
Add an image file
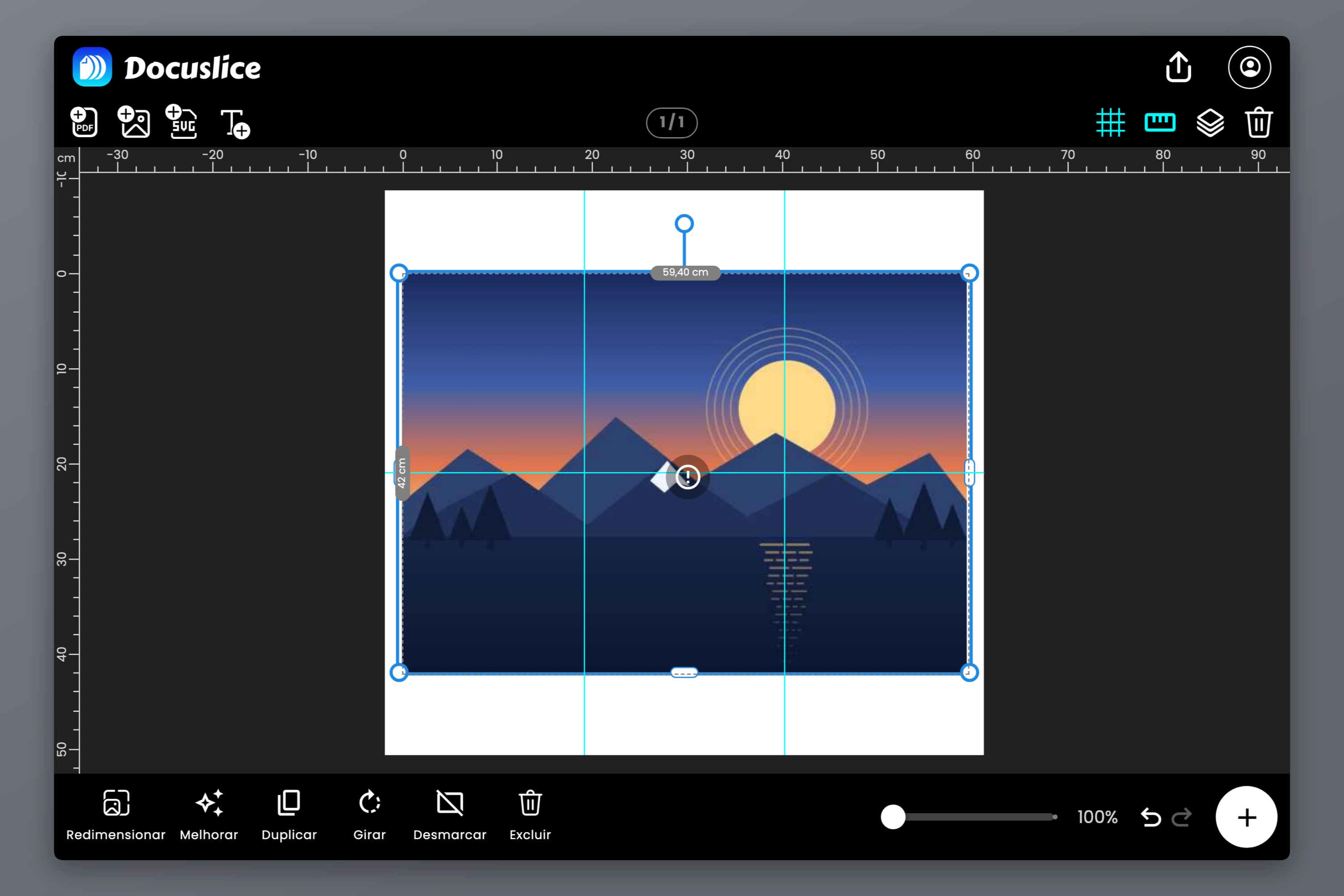(134, 122)
